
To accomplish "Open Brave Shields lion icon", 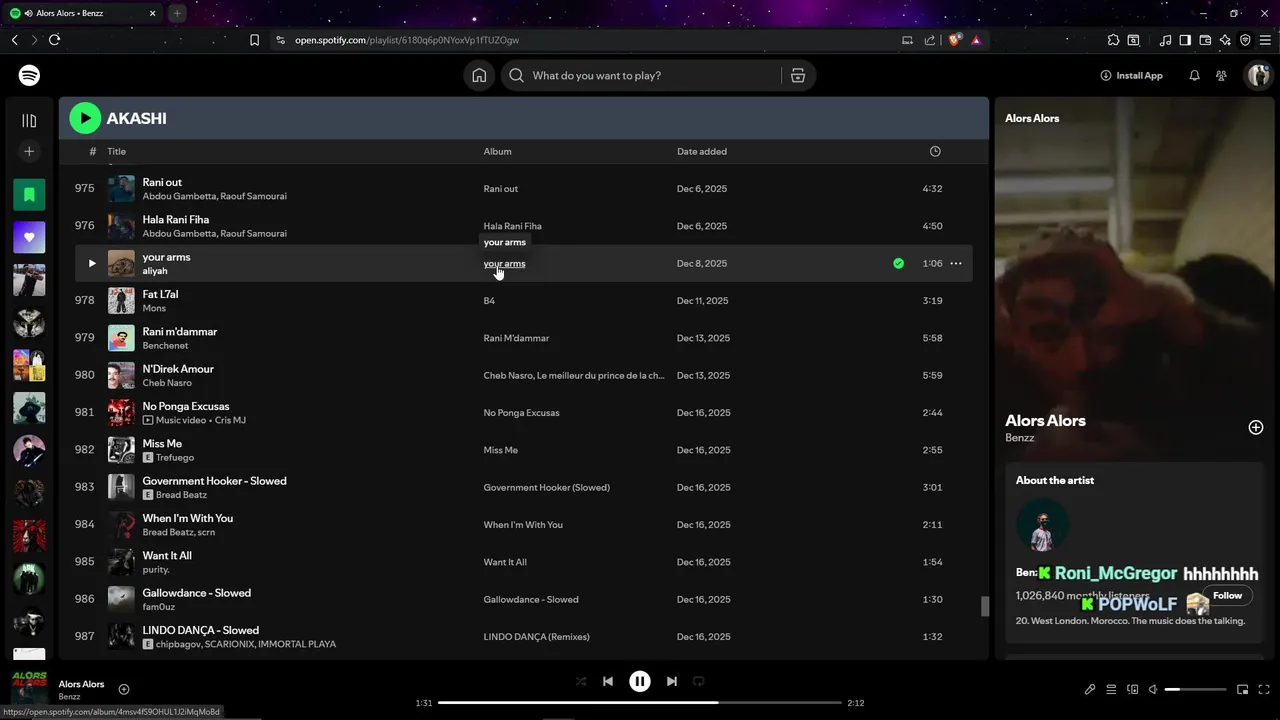I will [x=954, y=40].
